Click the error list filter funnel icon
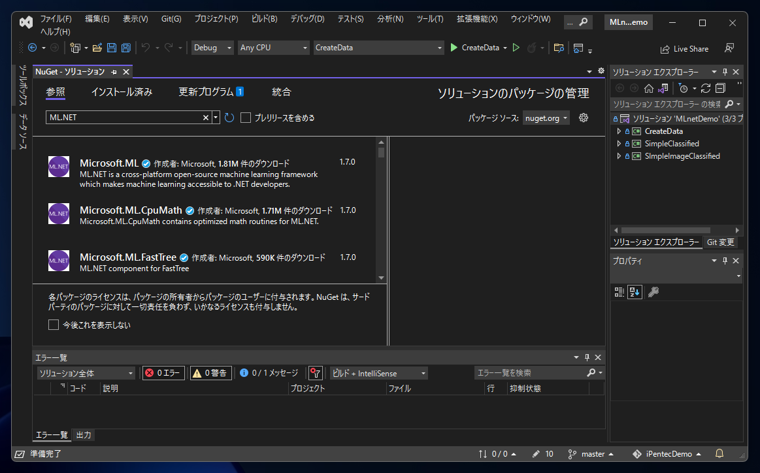This screenshot has width=760, height=473. (x=316, y=373)
